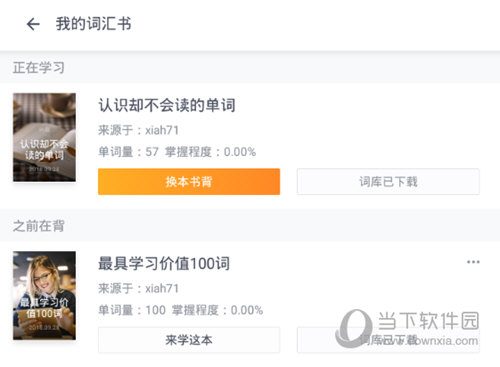Select the 正在学习 section header
This screenshot has width=500, height=367.
tap(39, 68)
